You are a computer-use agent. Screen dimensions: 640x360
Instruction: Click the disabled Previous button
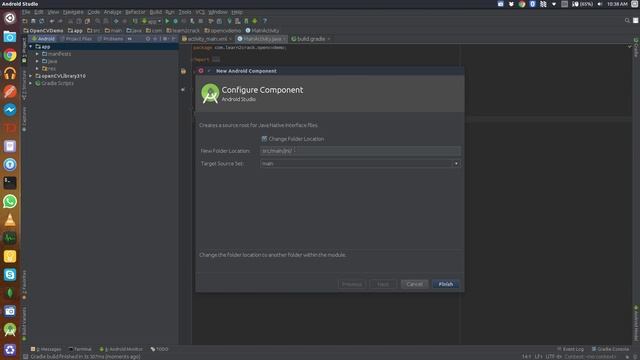[351, 284]
